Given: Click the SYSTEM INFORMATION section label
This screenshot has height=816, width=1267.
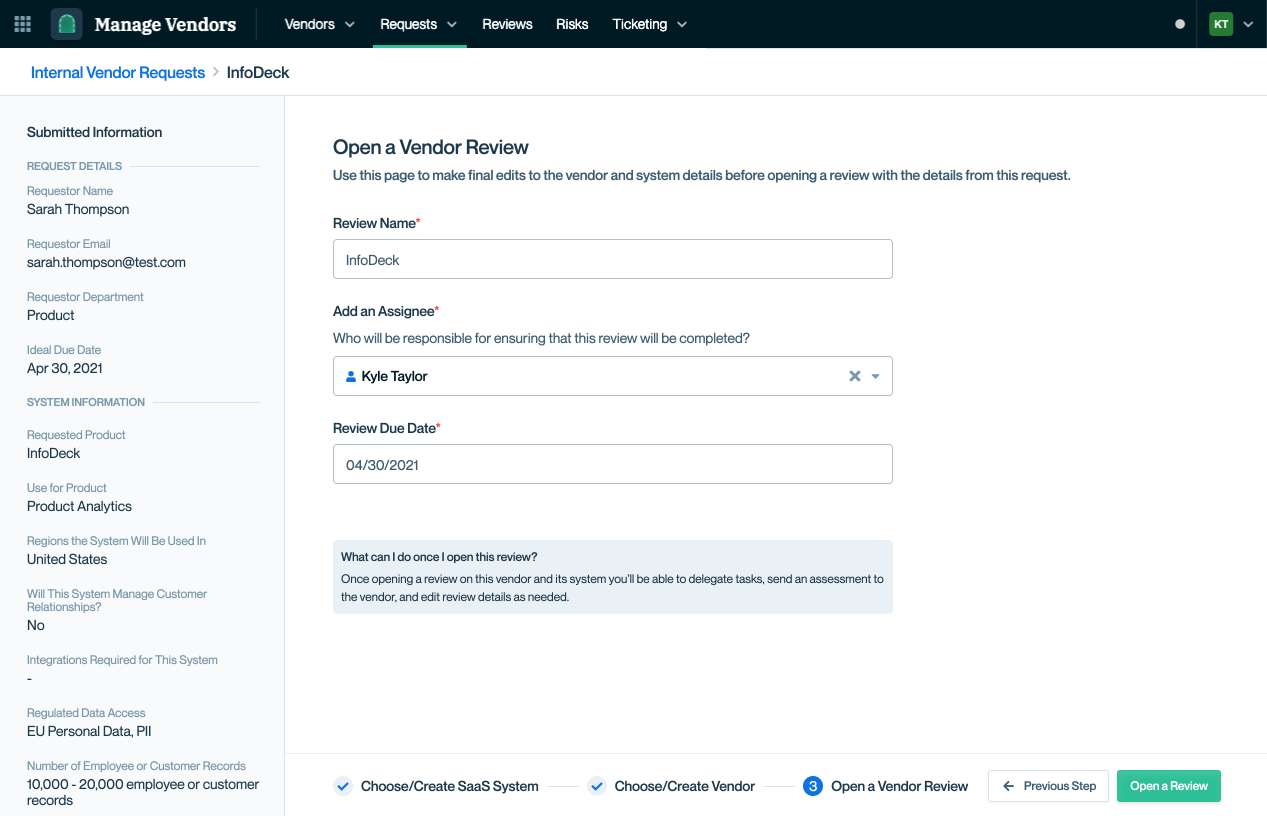Looking at the screenshot, I should pos(86,402).
